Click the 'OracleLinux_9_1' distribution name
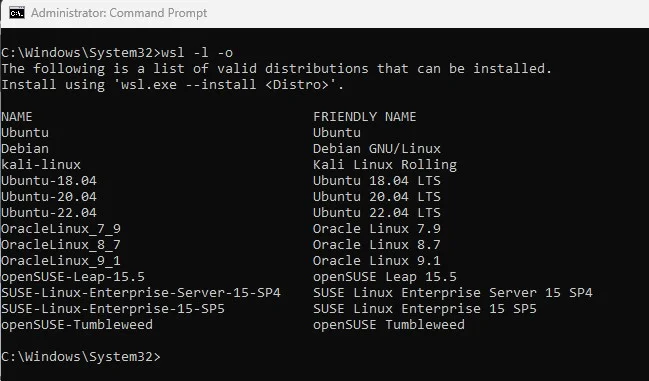649x381 pixels. (61, 261)
